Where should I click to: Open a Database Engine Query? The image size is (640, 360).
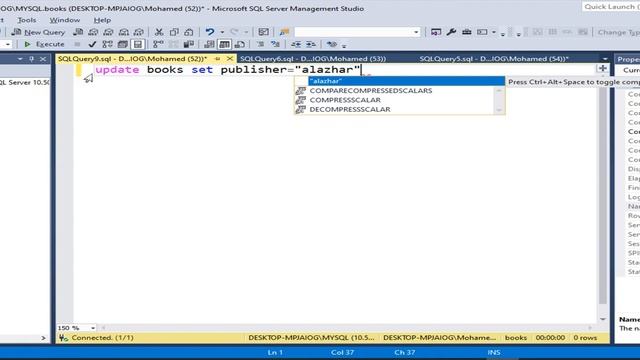pos(78,32)
